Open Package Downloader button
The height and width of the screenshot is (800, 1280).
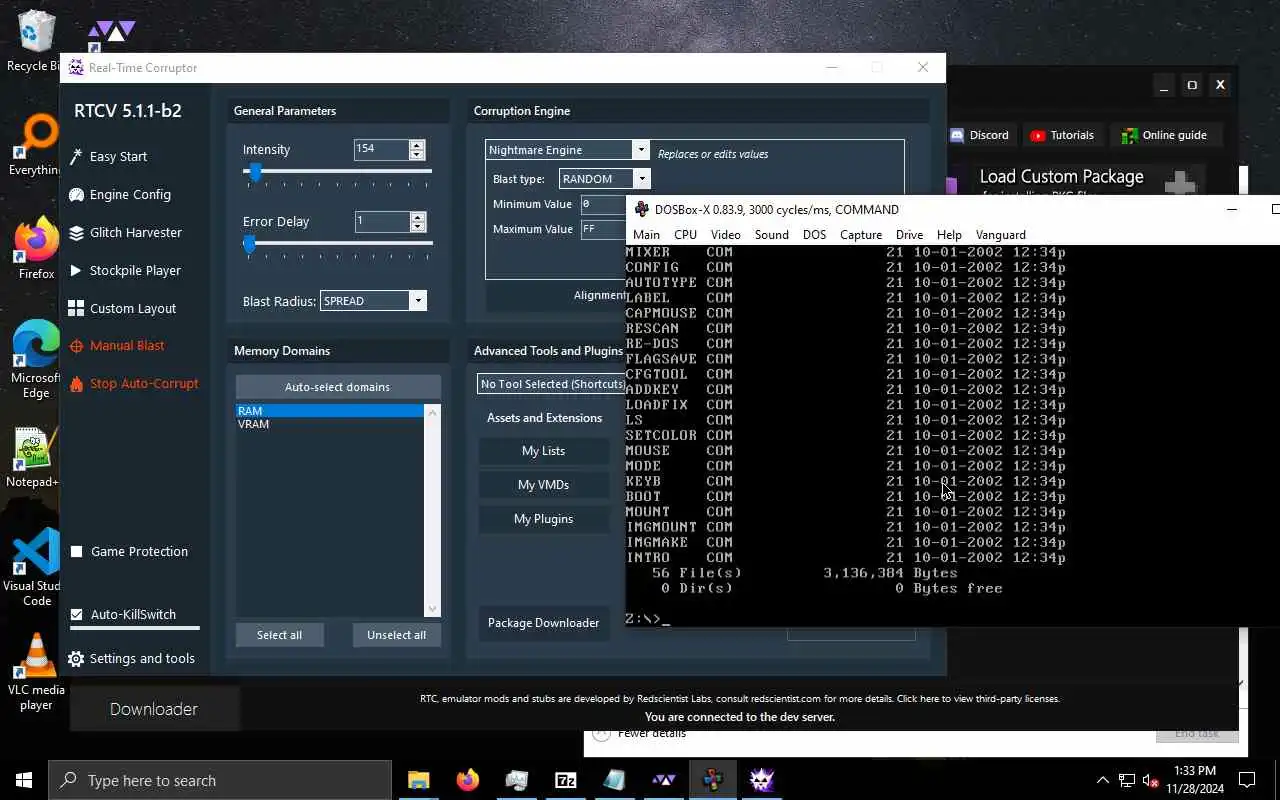[x=543, y=623]
